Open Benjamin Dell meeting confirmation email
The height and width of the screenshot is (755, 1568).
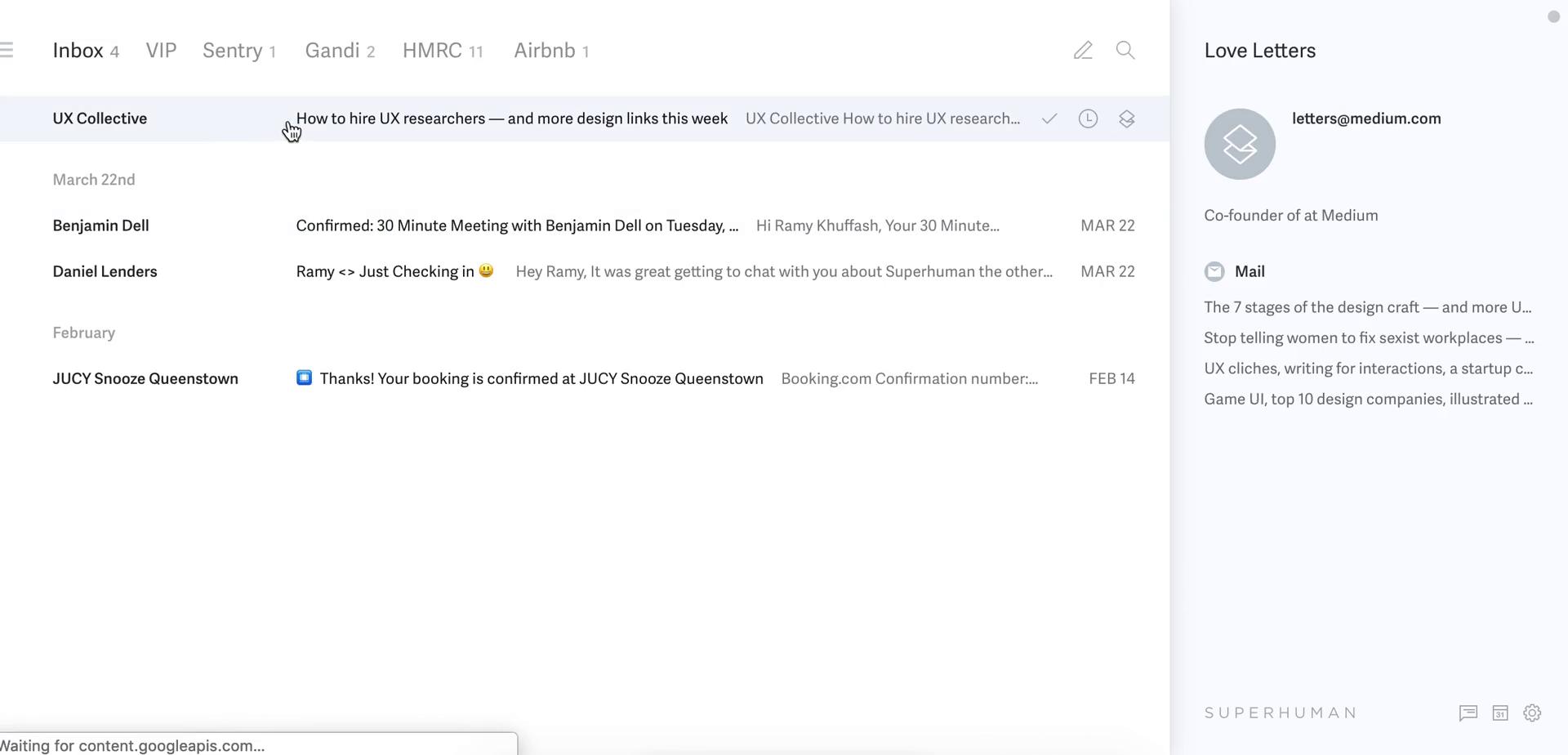[x=585, y=226]
